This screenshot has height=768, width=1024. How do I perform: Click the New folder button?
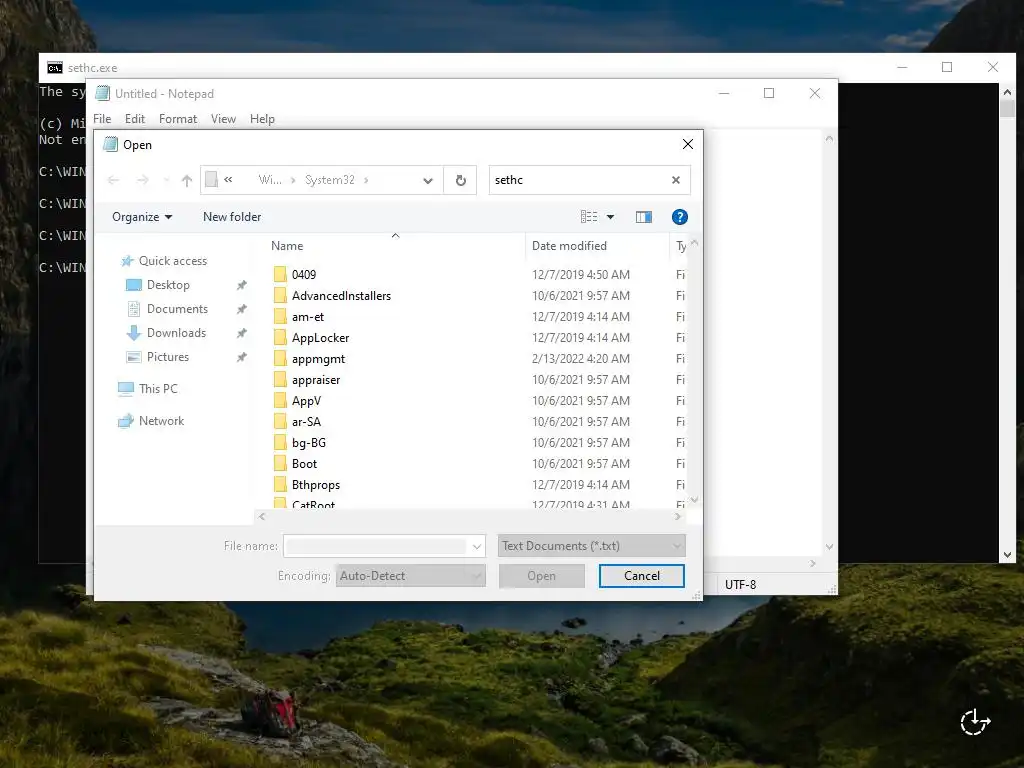[x=232, y=217]
